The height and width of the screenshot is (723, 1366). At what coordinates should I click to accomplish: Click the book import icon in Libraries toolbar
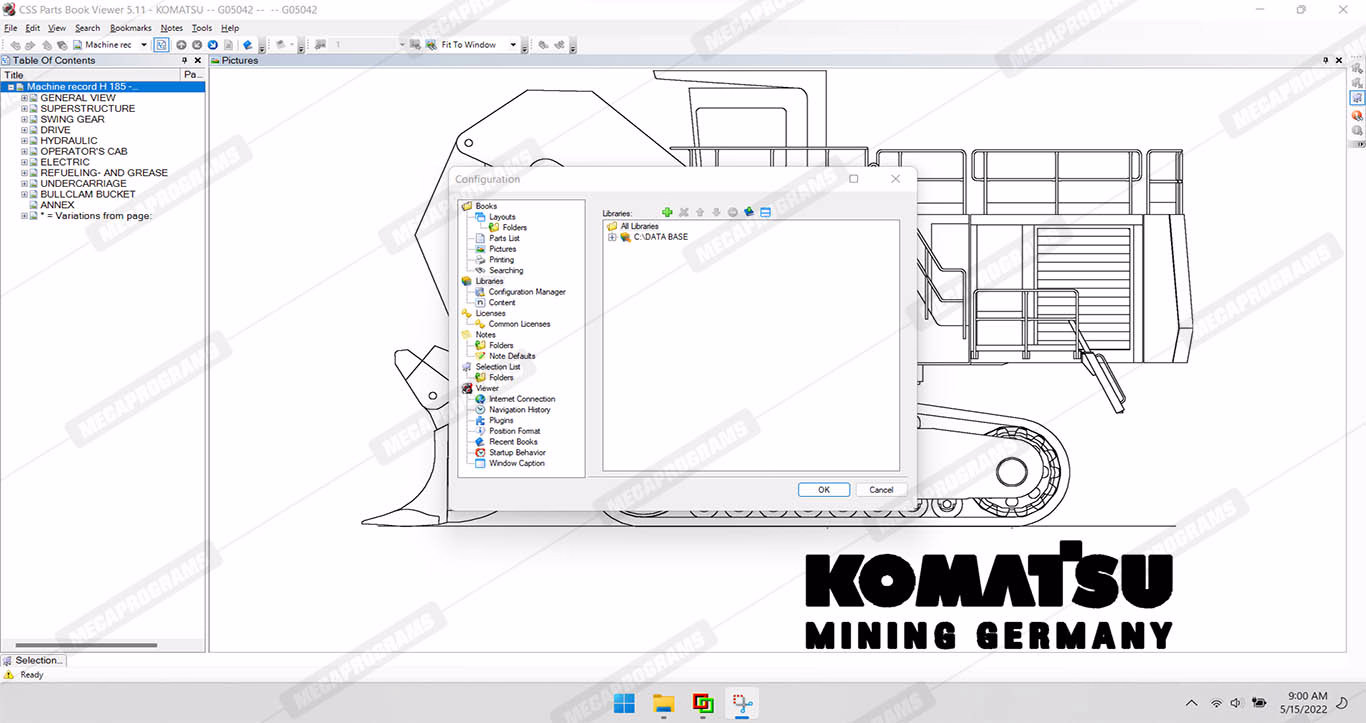tap(749, 212)
